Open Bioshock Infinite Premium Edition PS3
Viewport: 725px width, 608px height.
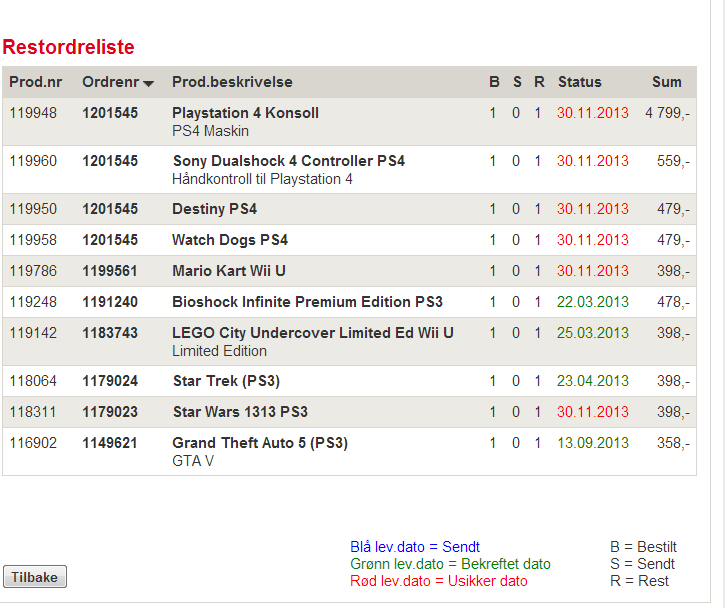(307, 302)
